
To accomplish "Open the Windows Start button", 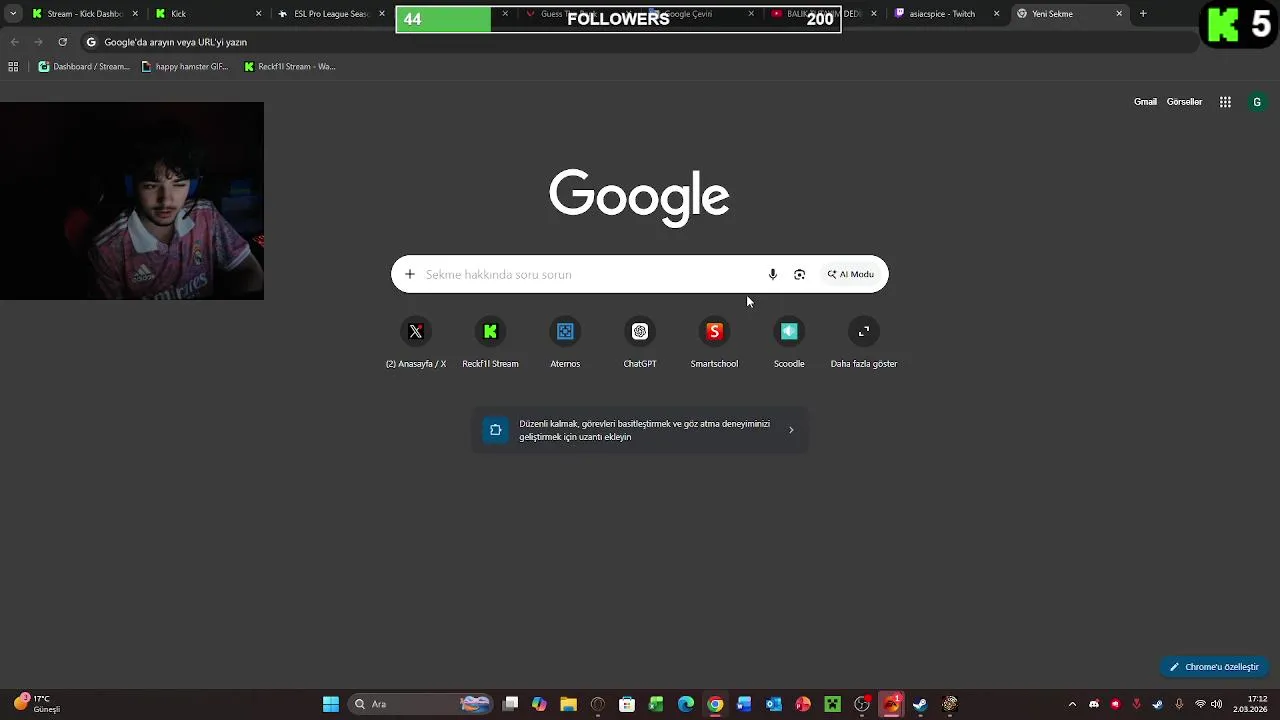I will click(x=330, y=704).
